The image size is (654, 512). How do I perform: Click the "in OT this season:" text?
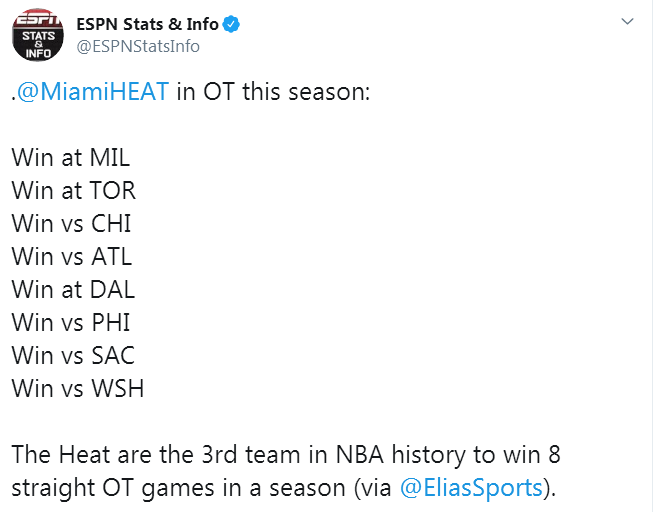tap(273, 91)
